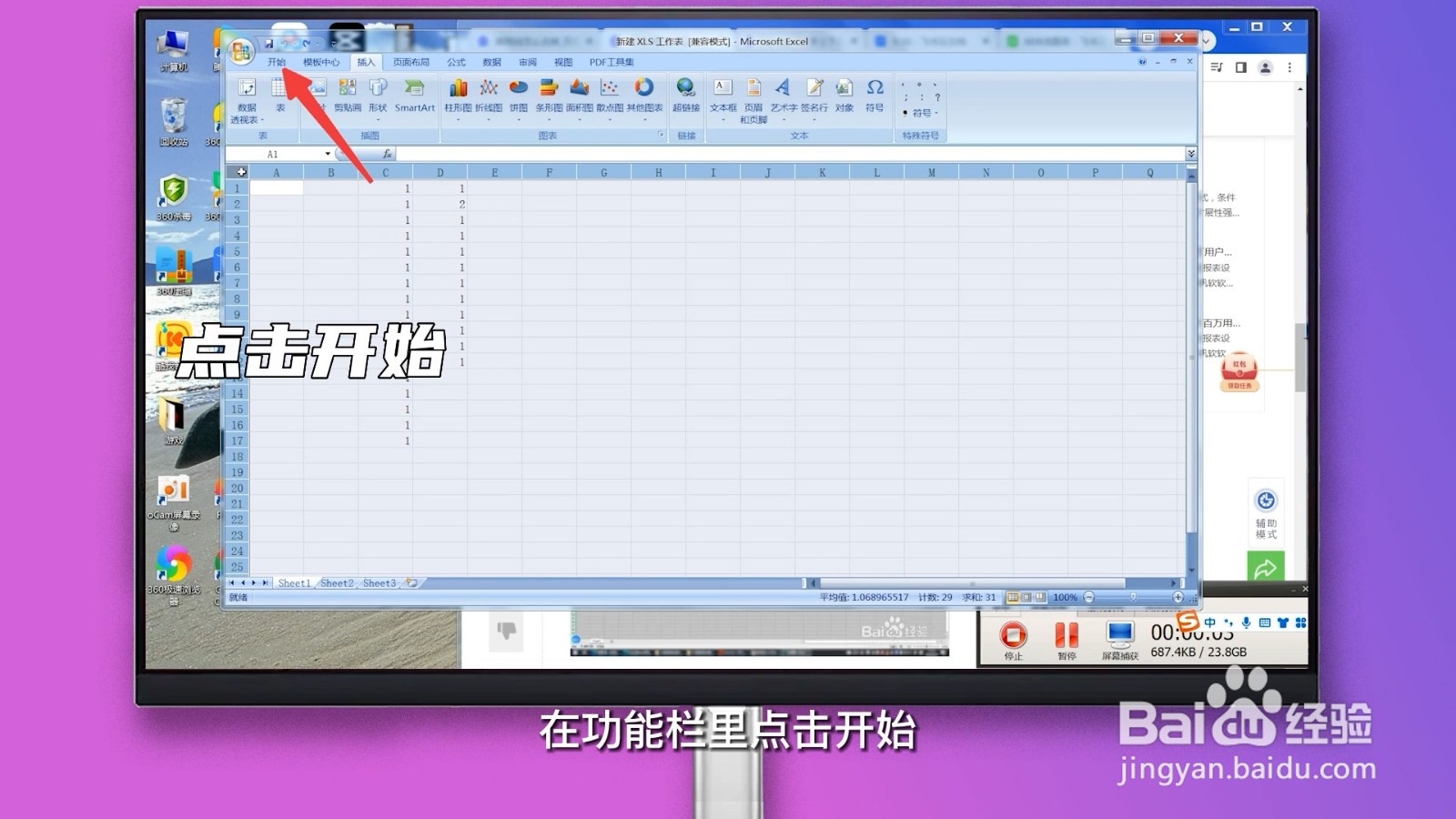Open the 开始 (Home) tab

[x=277, y=62]
